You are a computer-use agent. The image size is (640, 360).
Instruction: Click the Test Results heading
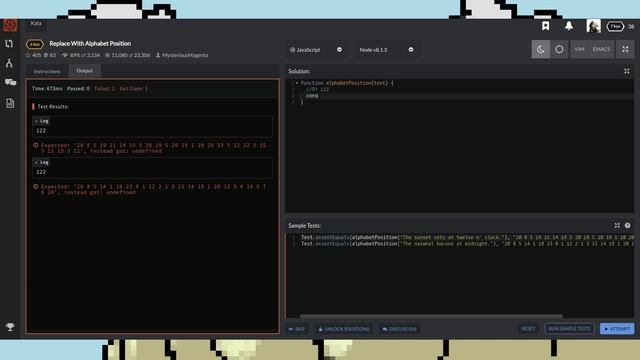point(53,107)
